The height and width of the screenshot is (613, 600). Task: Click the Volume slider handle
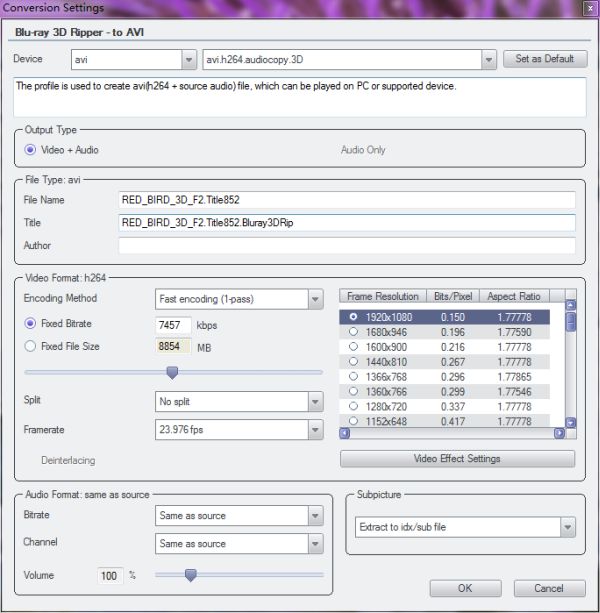pyautogui.click(x=190, y=575)
